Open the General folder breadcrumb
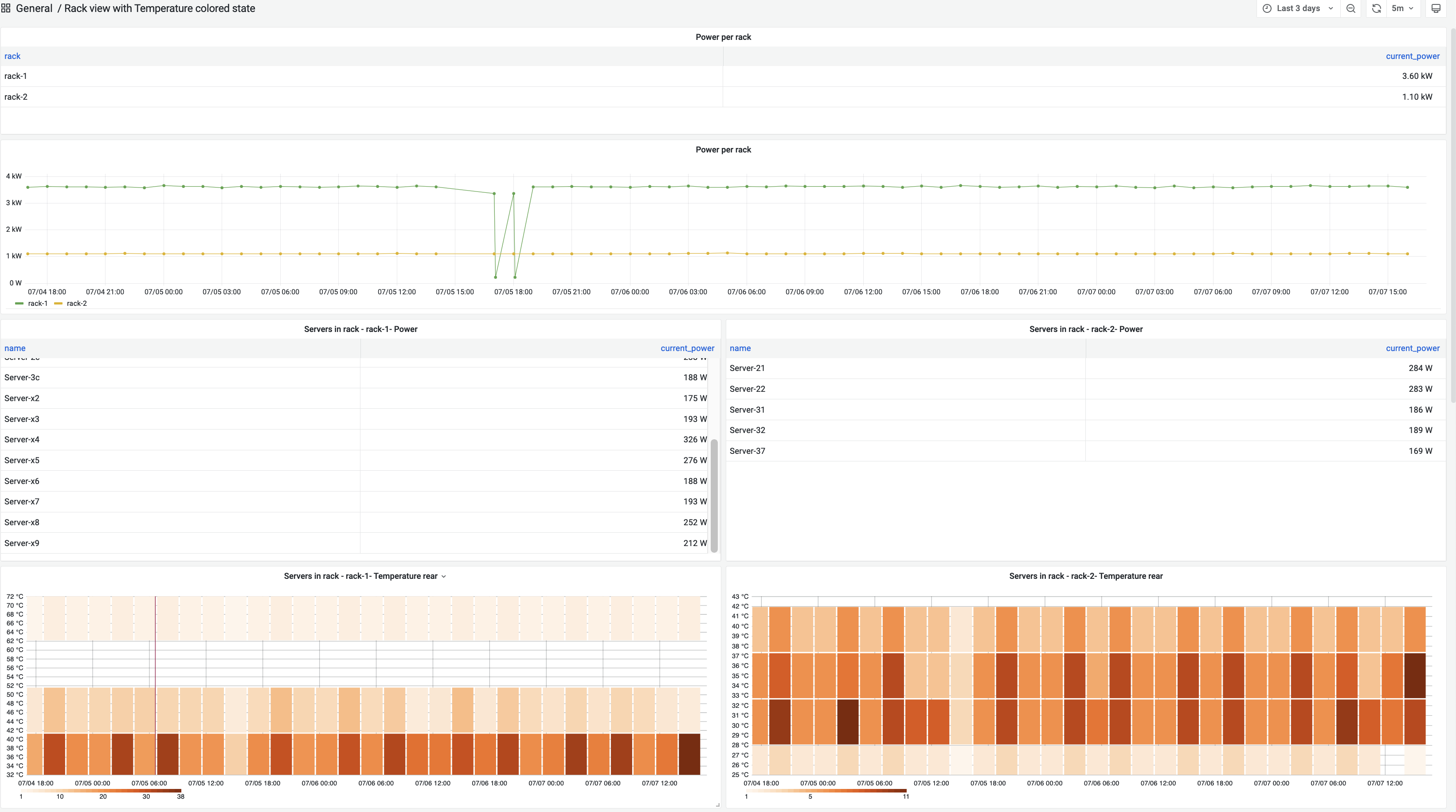Screen dimensions: 1456x812 tap(34, 8)
